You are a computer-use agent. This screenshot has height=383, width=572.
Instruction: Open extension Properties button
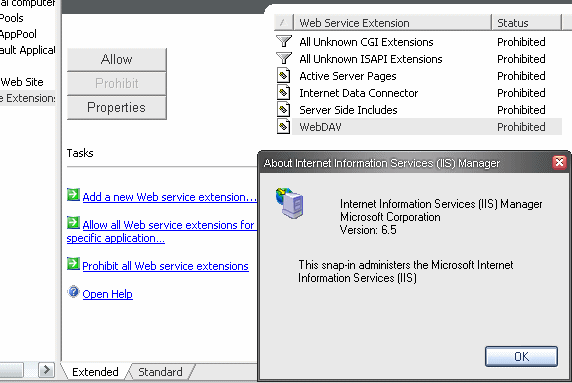tap(117, 108)
